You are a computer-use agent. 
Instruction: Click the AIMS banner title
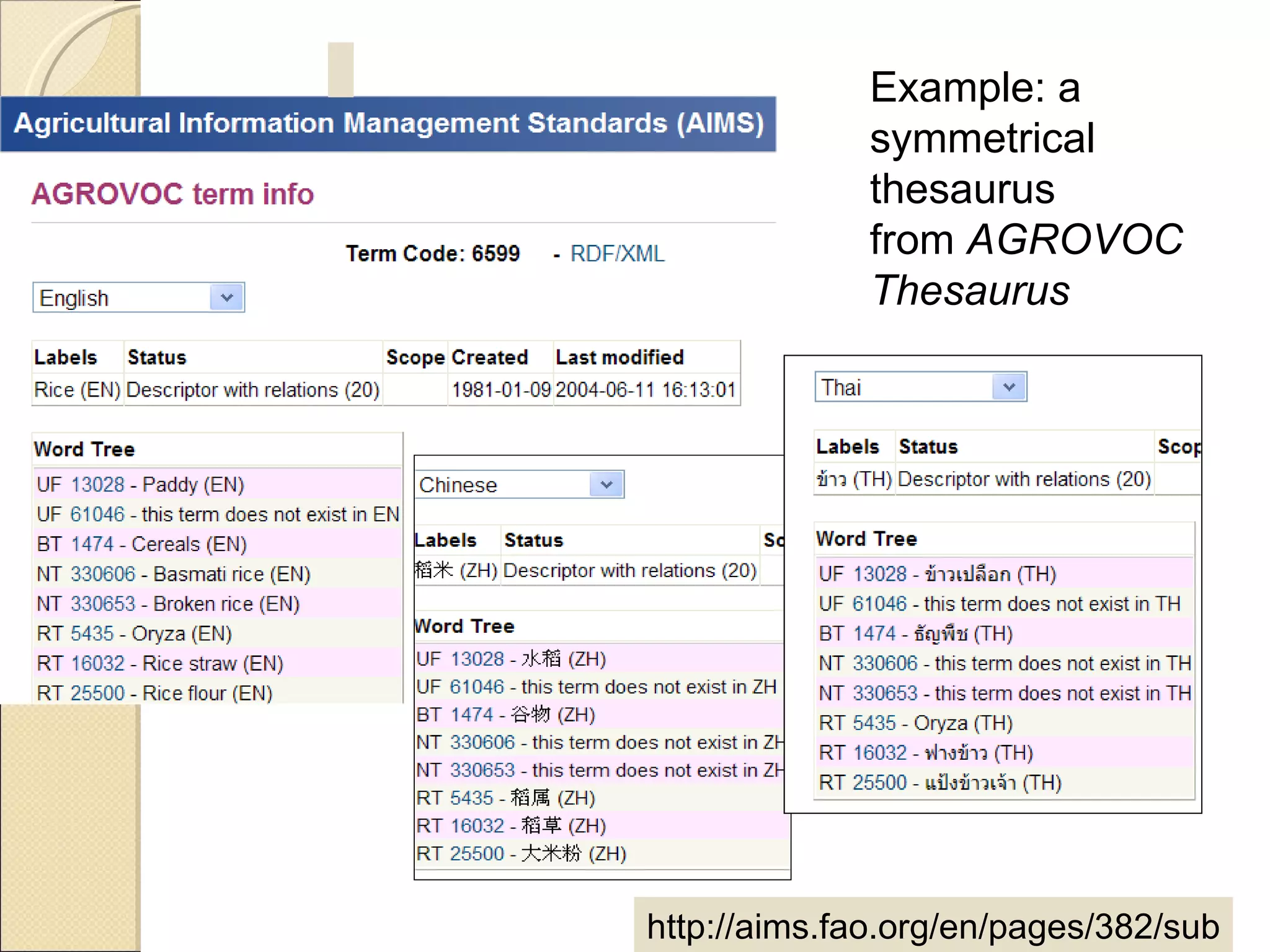pos(389,123)
